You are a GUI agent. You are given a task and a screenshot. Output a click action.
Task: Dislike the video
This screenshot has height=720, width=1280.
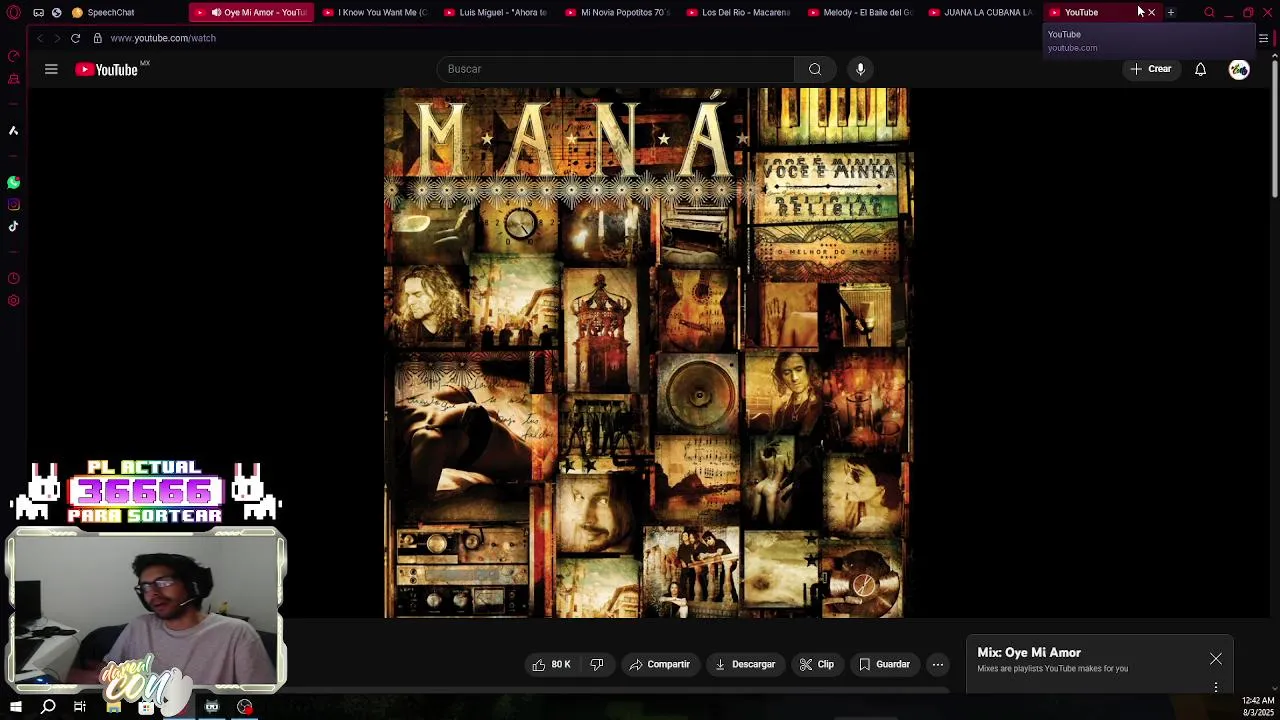click(597, 664)
